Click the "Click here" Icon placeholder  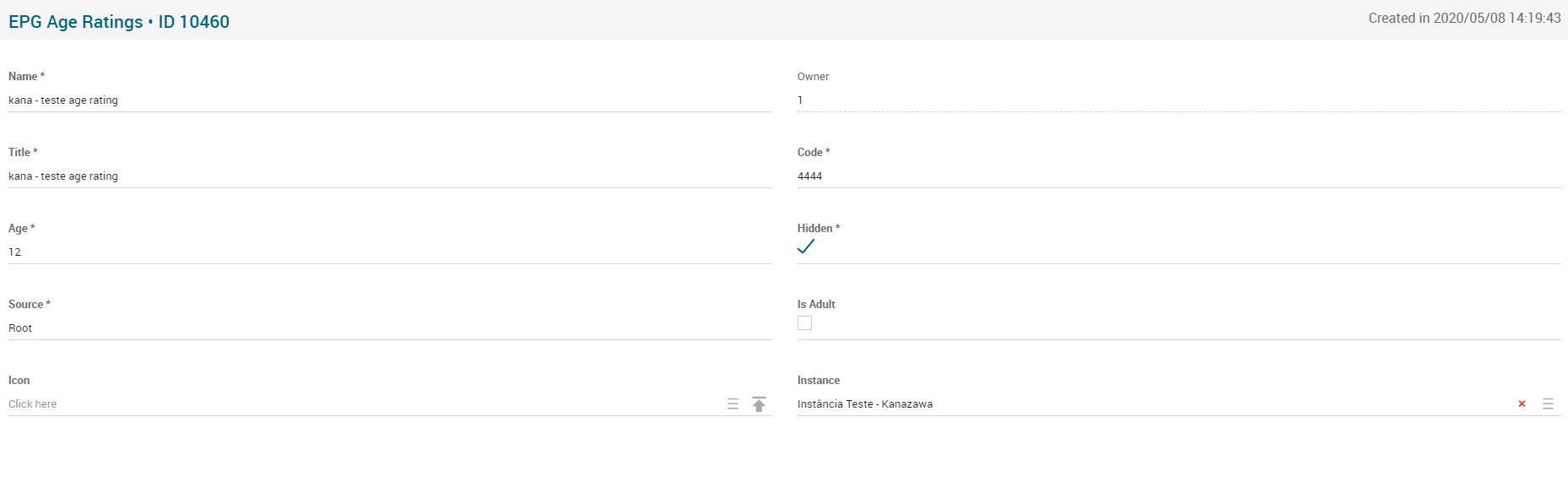click(34, 404)
